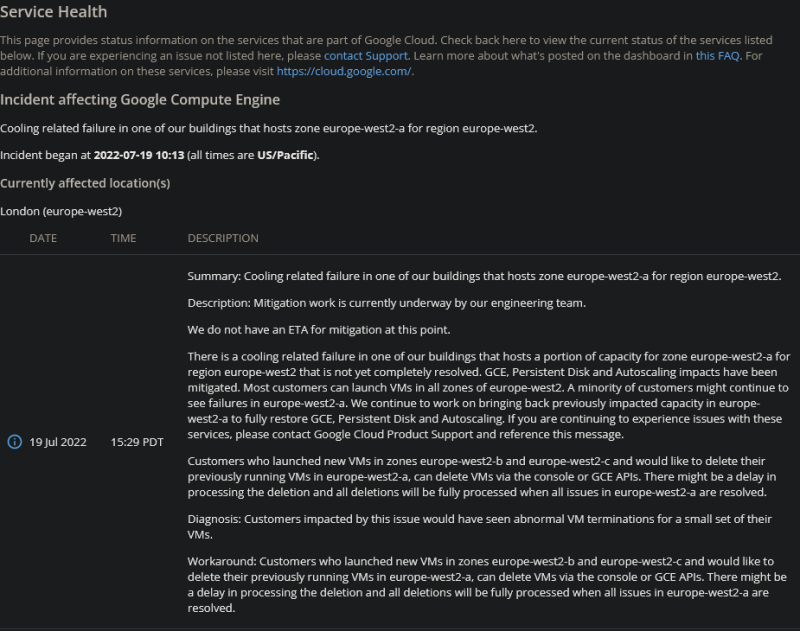Click the Currently affected location(s) heading

click(x=85, y=183)
